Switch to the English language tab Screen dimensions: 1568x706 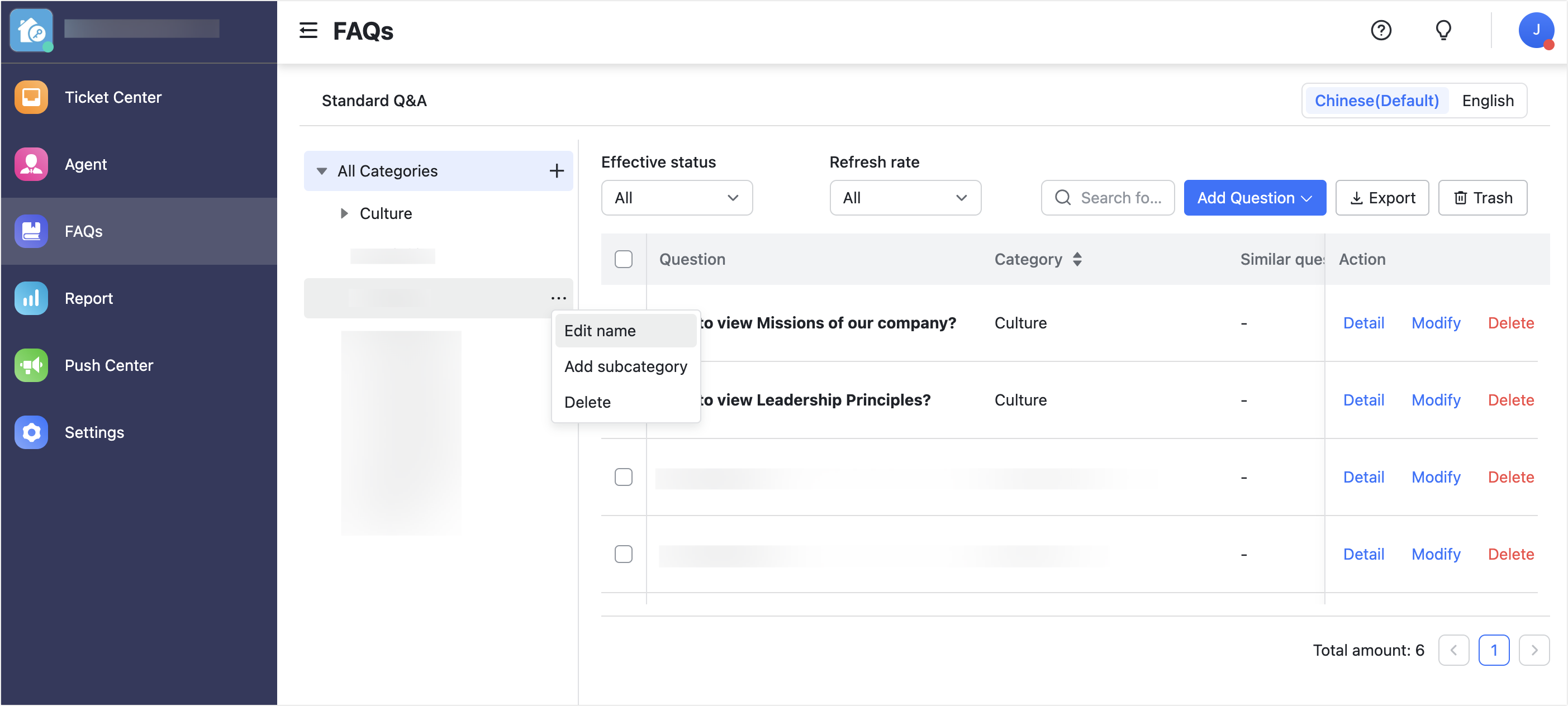pyautogui.click(x=1487, y=101)
